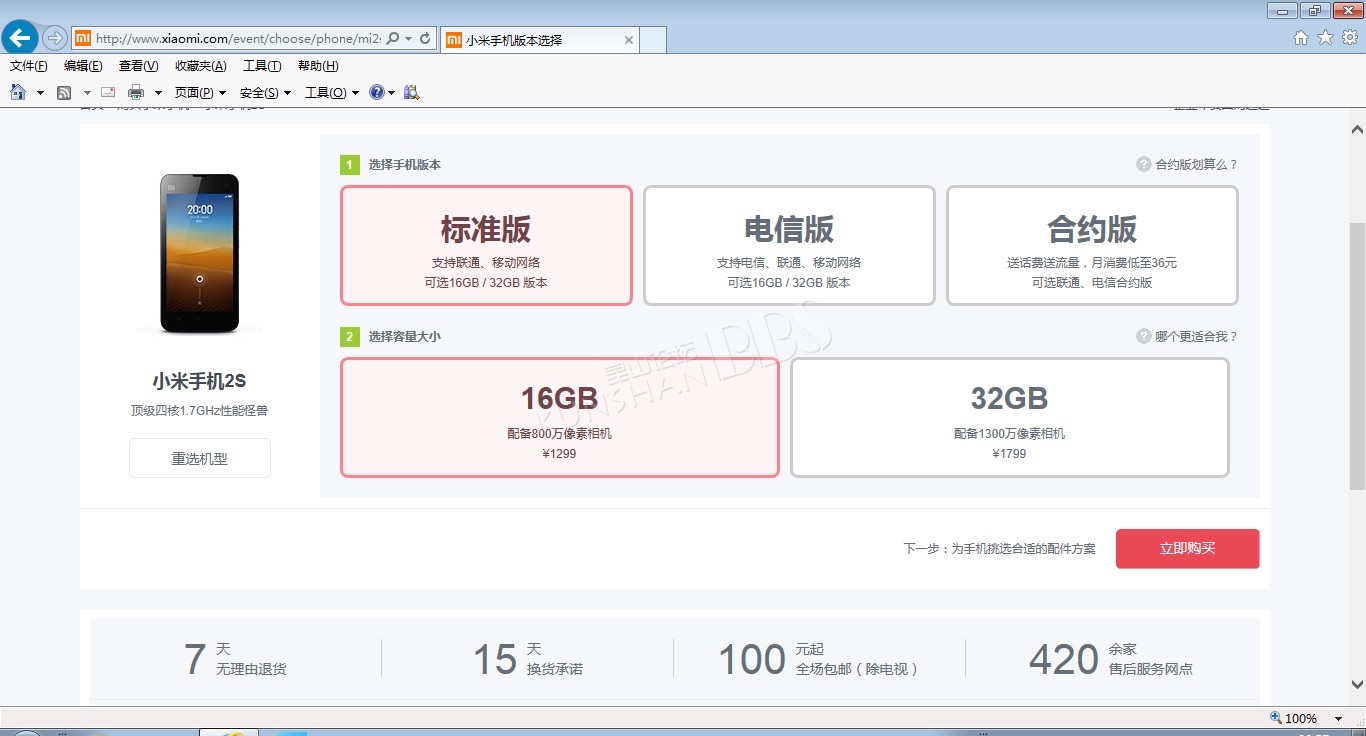This screenshot has height=736, width=1366.
Task: Expand the feeds dropdown arrow
Action: (x=87, y=93)
